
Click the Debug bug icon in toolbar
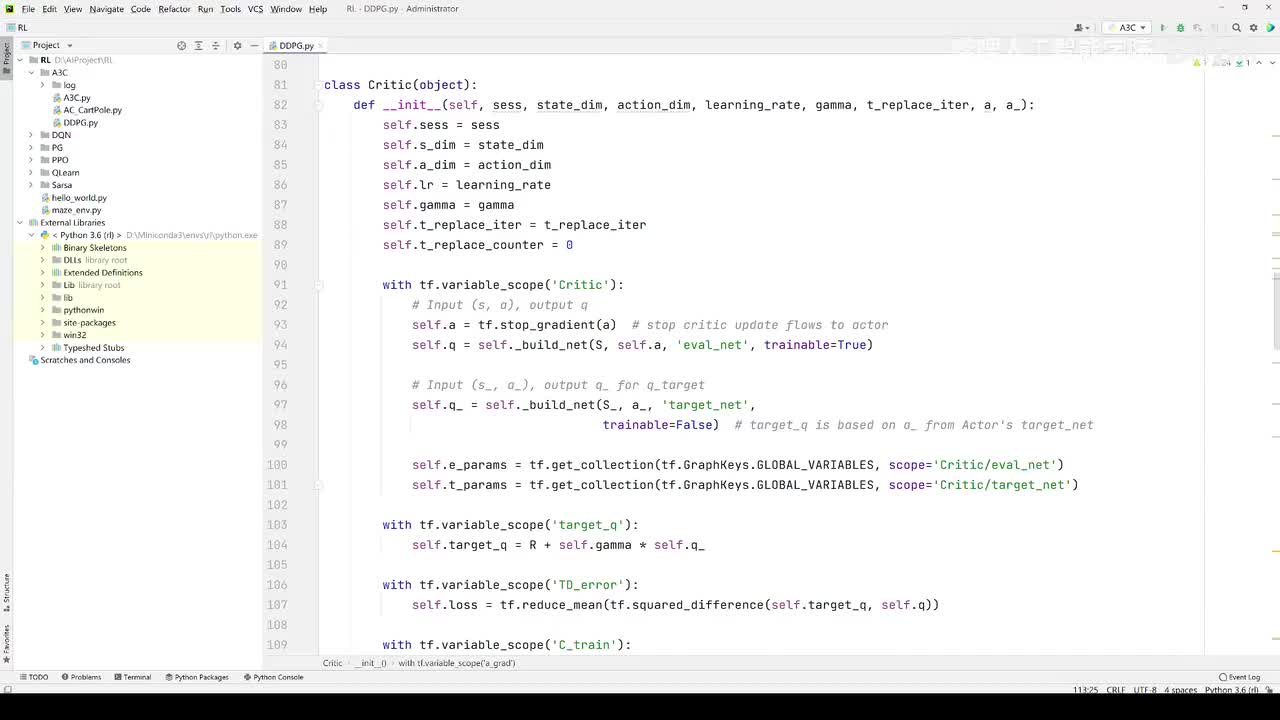coord(1180,28)
